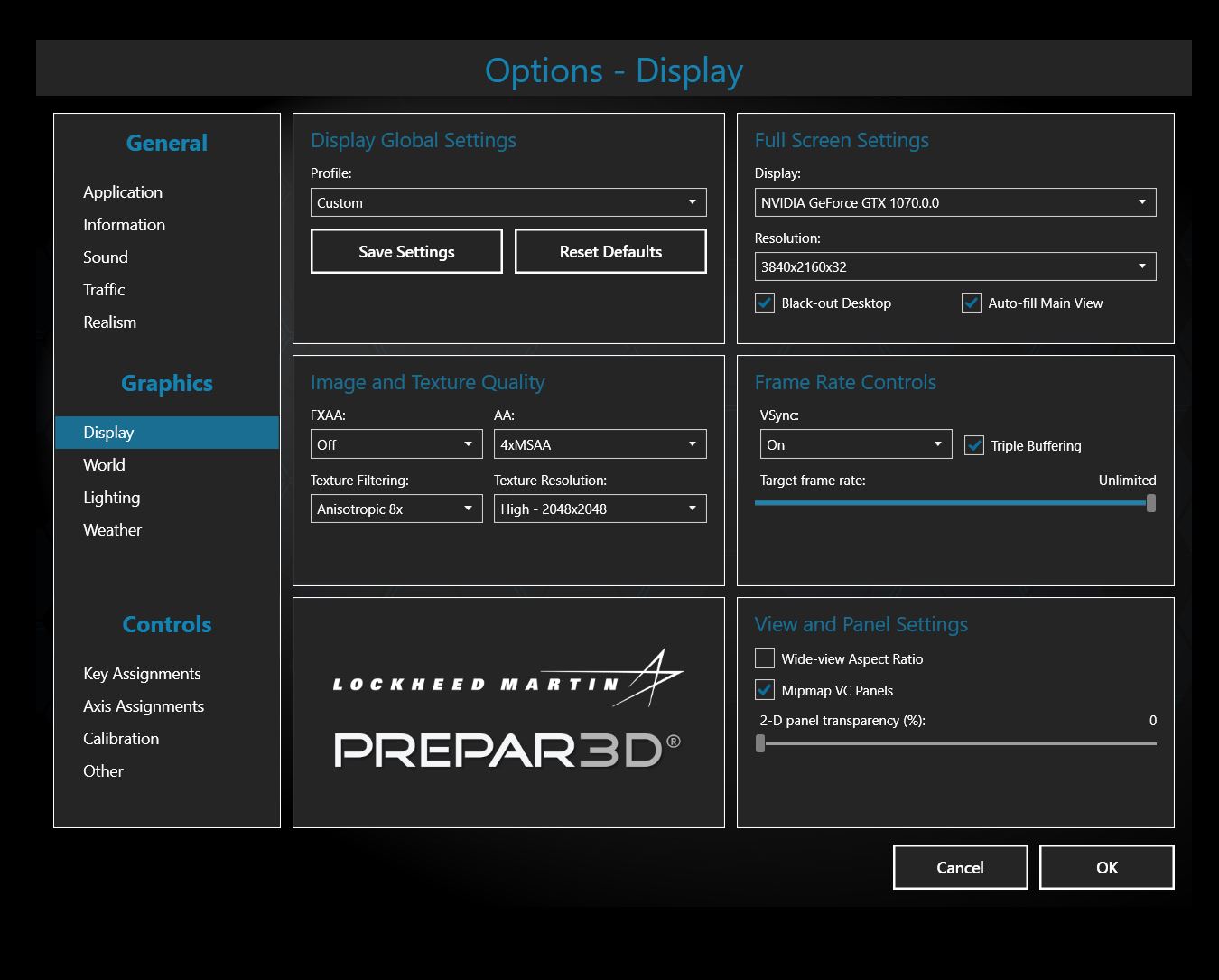Viewport: 1219px width, 980px height.
Task: Enable Wide-view Aspect Ratio
Action: pyautogui.click(x=765, y=658)
